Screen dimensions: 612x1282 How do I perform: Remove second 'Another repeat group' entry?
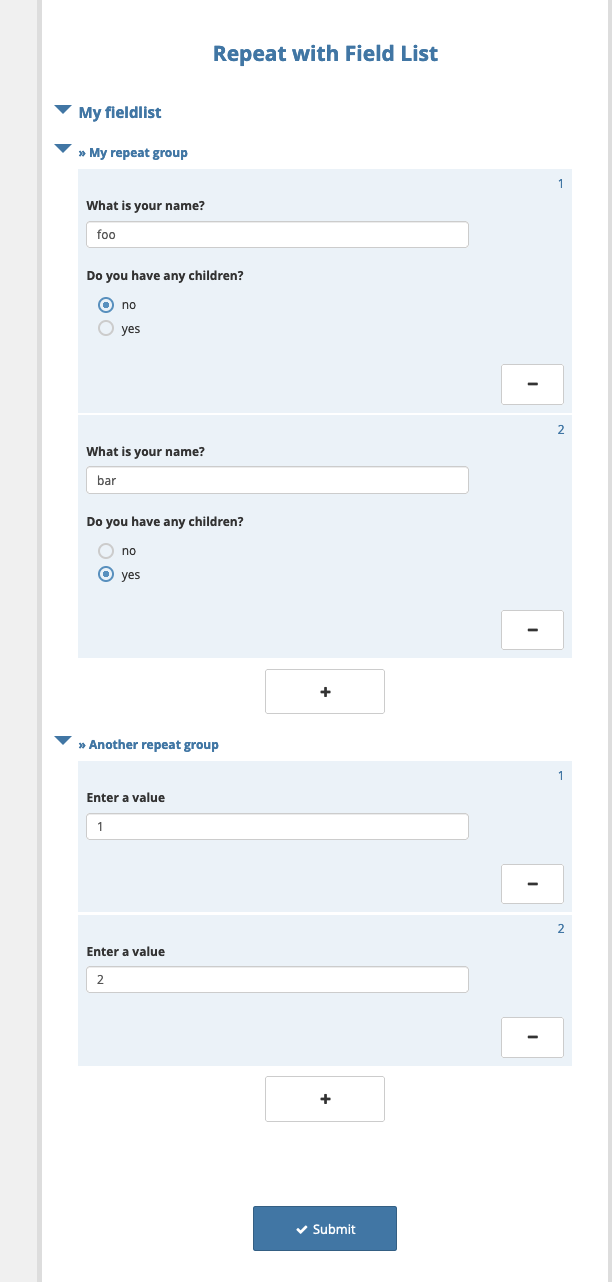[x=532, y=1037]
